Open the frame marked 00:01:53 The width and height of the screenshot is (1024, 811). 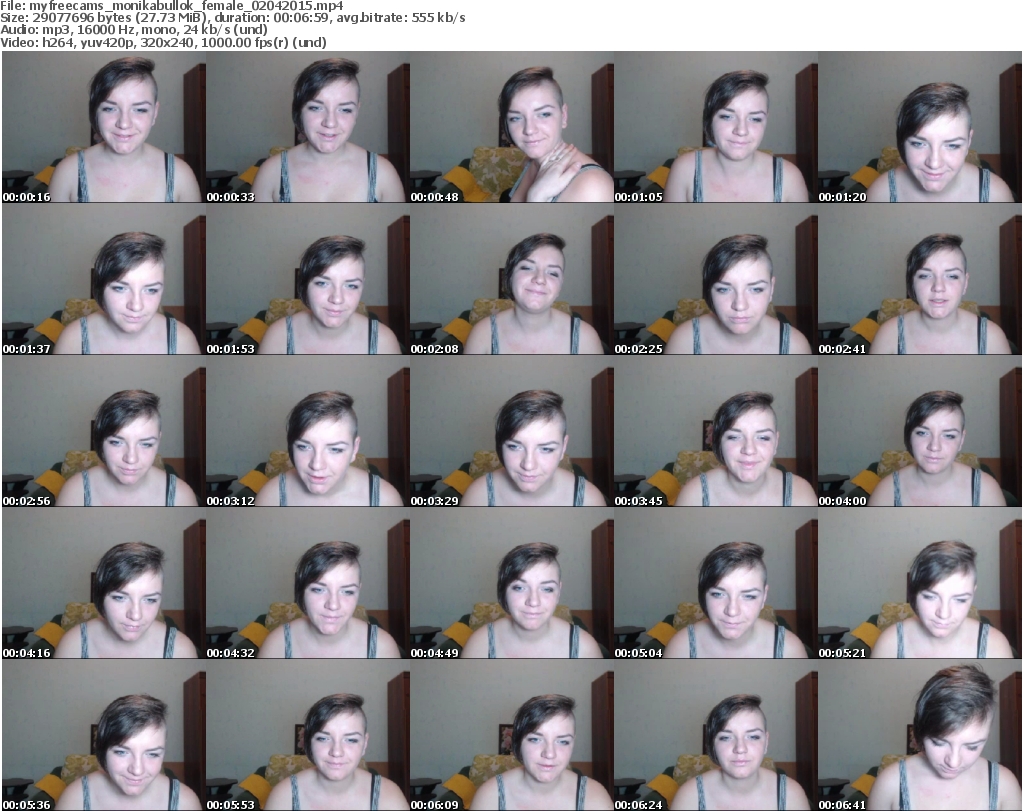tap(308, 279)
